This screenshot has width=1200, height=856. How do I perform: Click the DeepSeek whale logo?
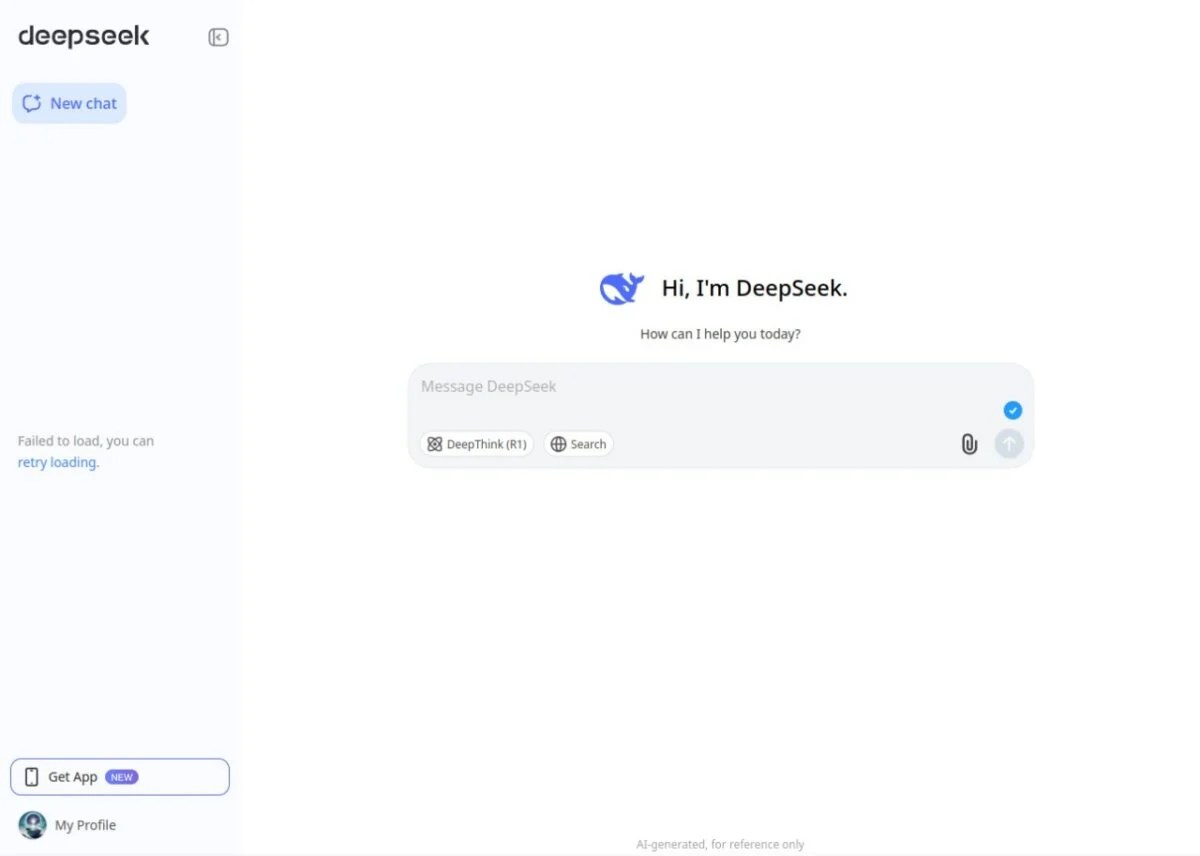click(622, 289)
